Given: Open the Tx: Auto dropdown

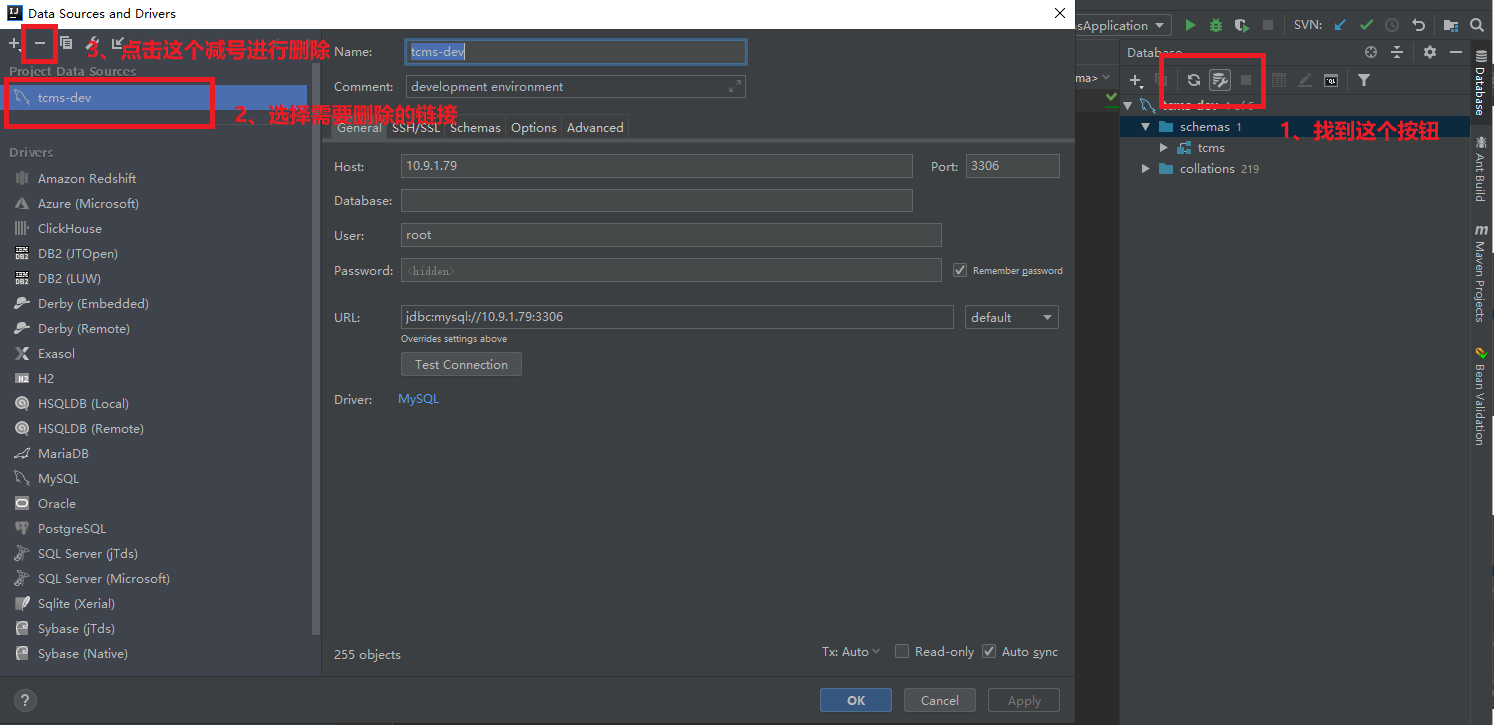Looking at the screenshot, I should click(x=850, y=651).
